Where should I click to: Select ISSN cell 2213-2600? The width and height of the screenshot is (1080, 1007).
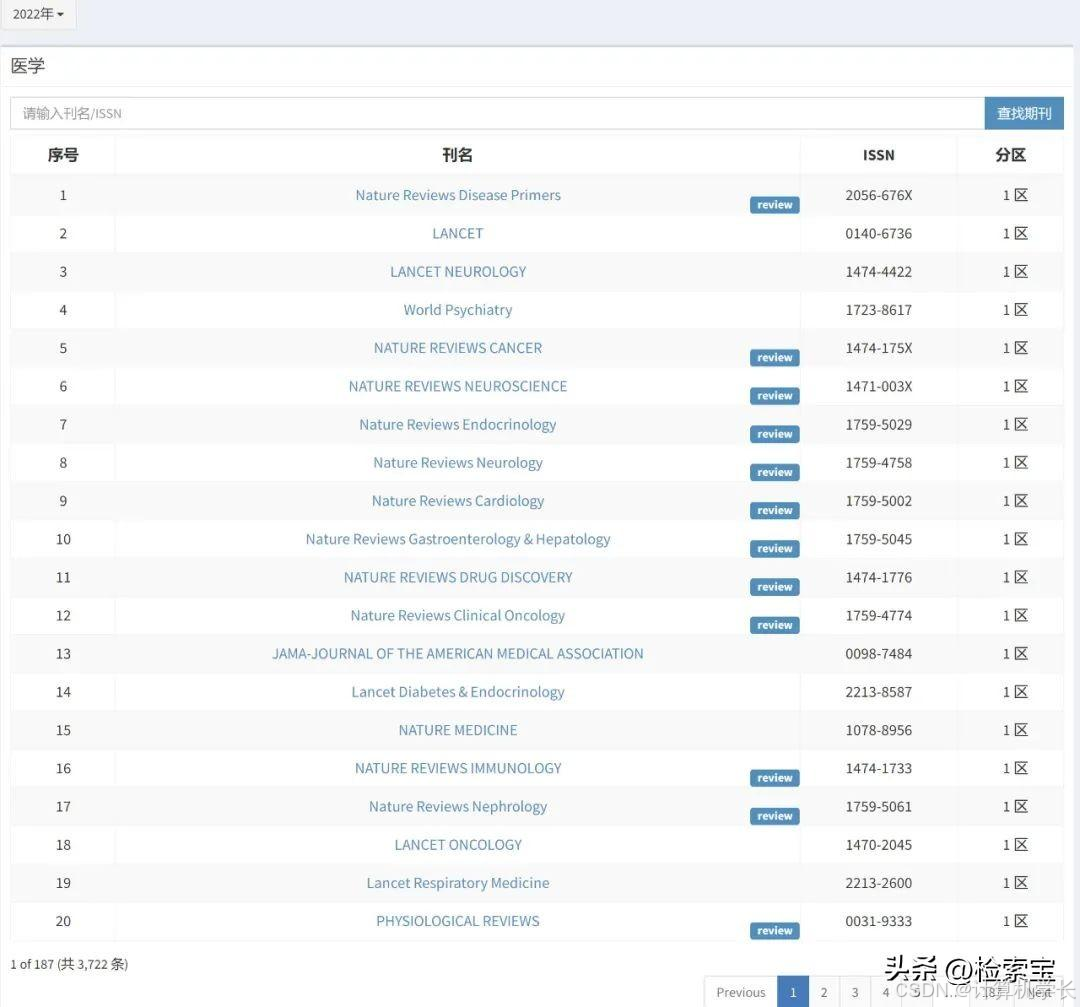pyautogui.click(x=879, y=883)
